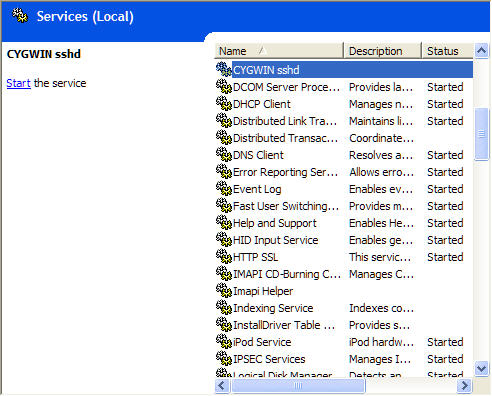
Task: Click the Fast User Switching service icon
Action: click(224, 205)
